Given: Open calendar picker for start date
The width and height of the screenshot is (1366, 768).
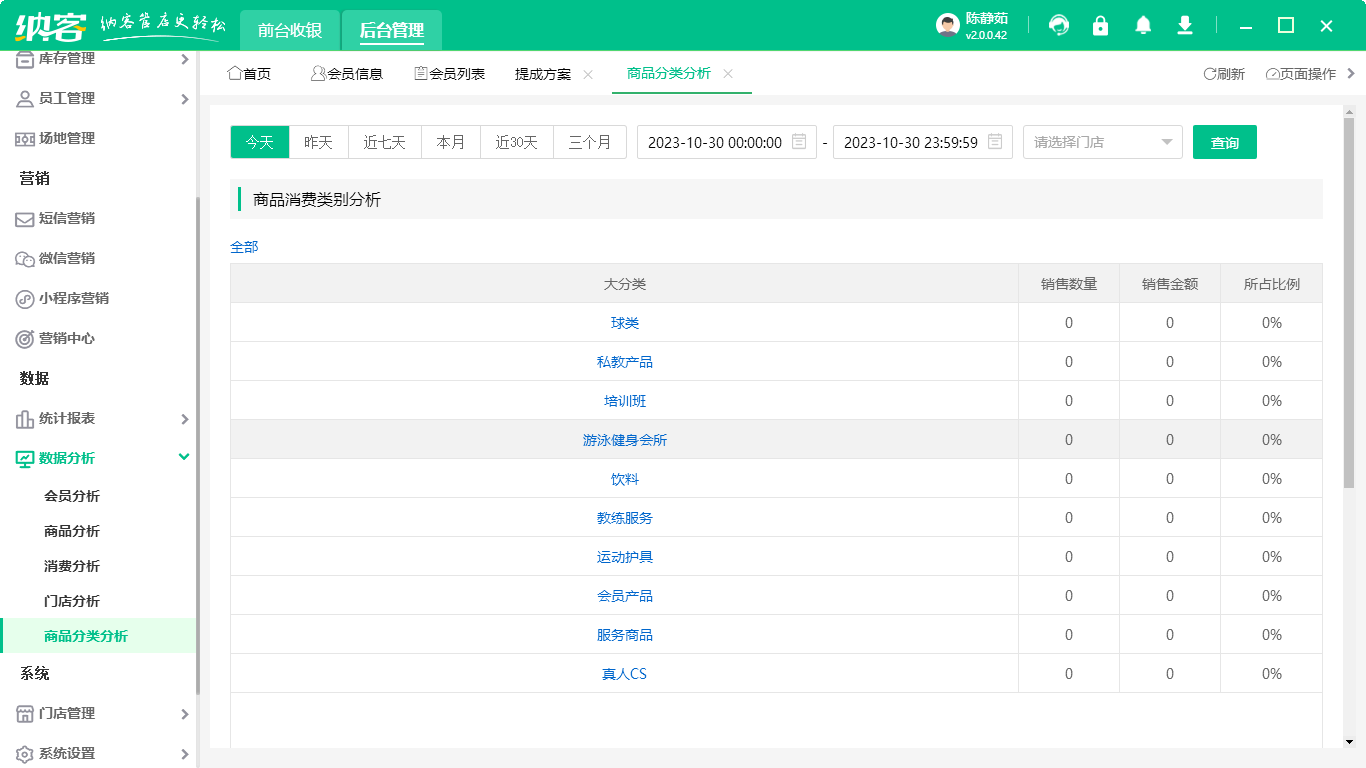Looking at the screenshot, I should coord(799,142).
